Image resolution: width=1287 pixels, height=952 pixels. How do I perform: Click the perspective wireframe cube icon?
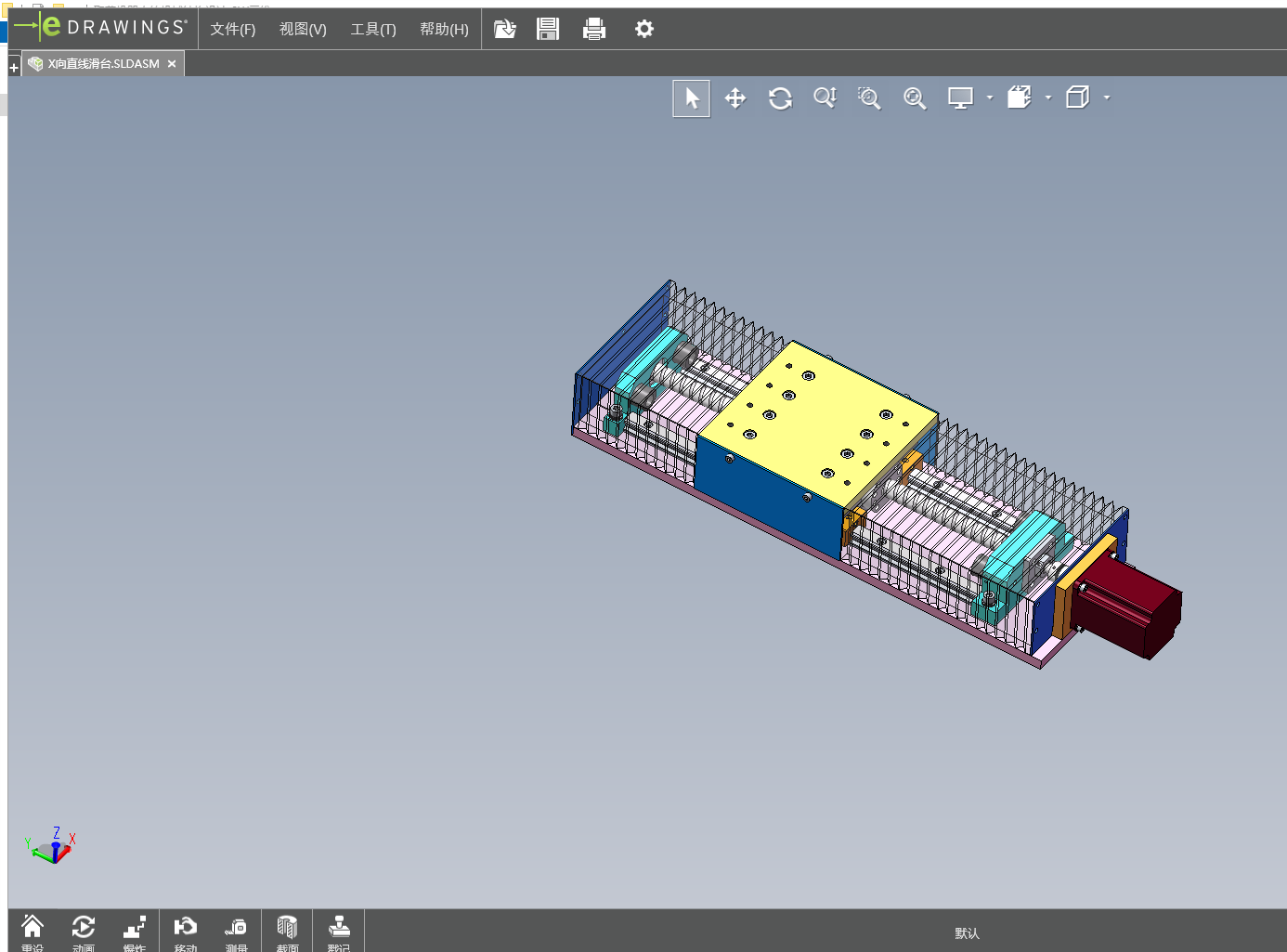[1077, 98]
